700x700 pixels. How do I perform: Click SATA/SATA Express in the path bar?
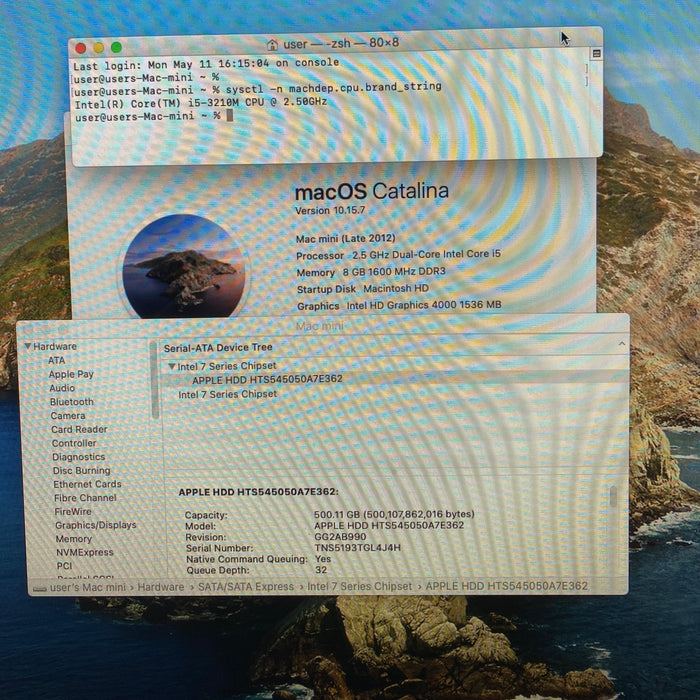246,587
